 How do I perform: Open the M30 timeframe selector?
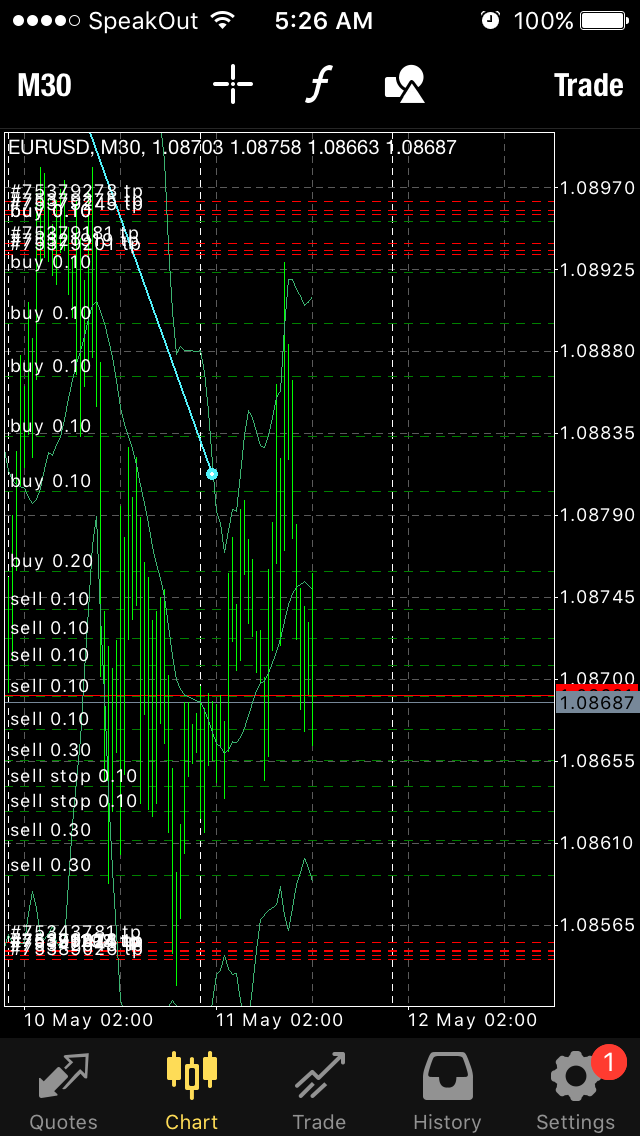coord(44,85)
